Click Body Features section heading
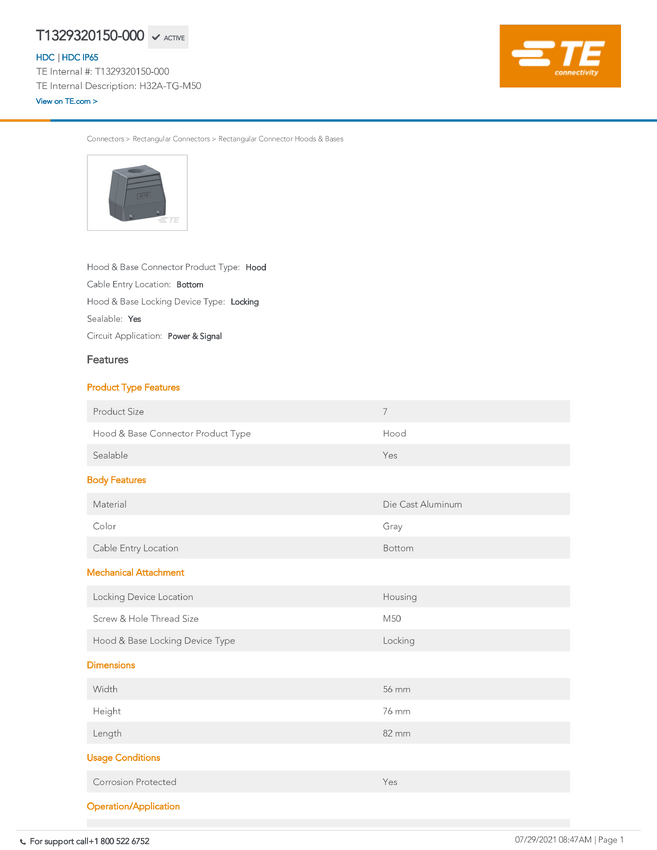Viewport: 657px width, 850px height. [117, 480]
